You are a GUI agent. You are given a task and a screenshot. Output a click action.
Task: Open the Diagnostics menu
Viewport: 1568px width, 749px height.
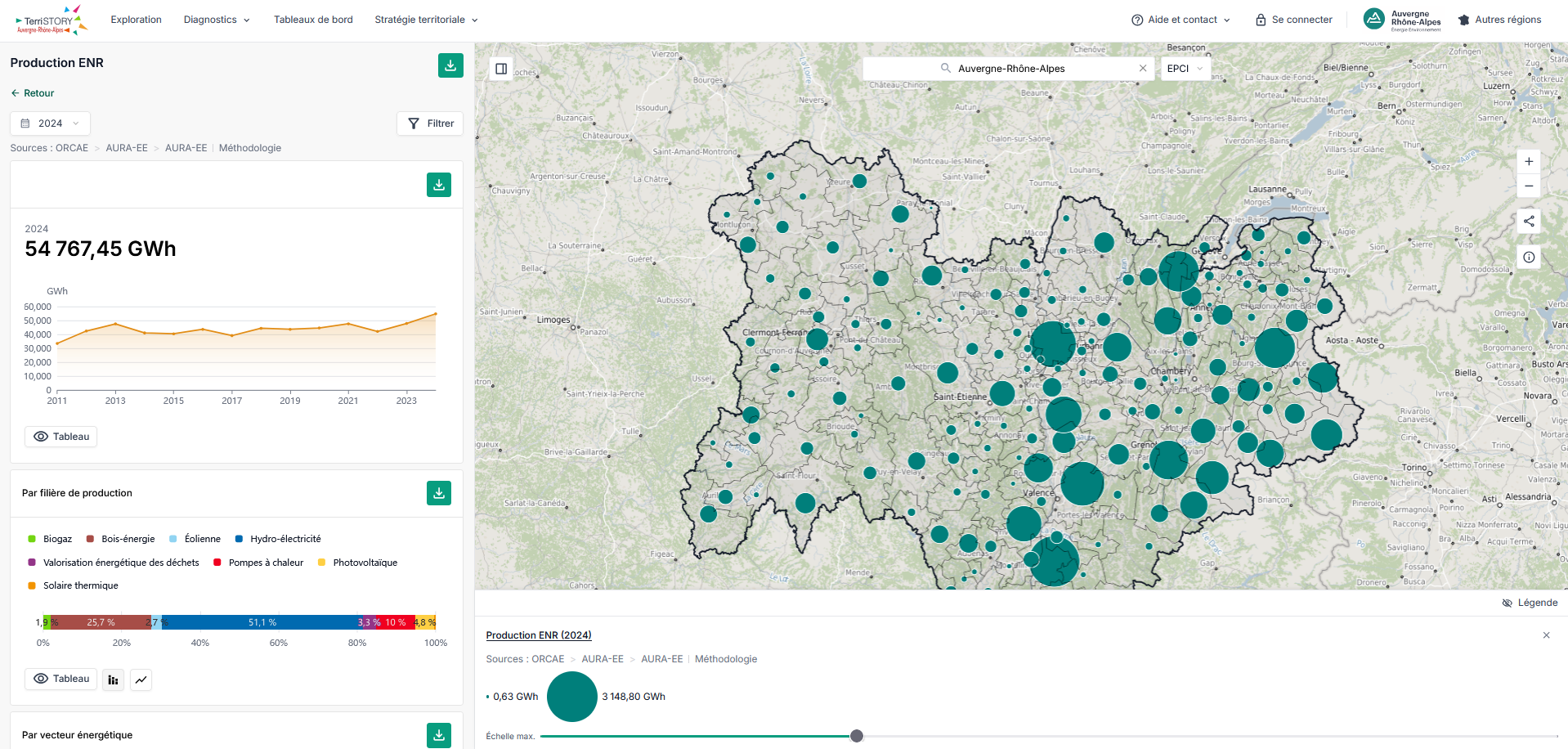(x=217, y=20)
